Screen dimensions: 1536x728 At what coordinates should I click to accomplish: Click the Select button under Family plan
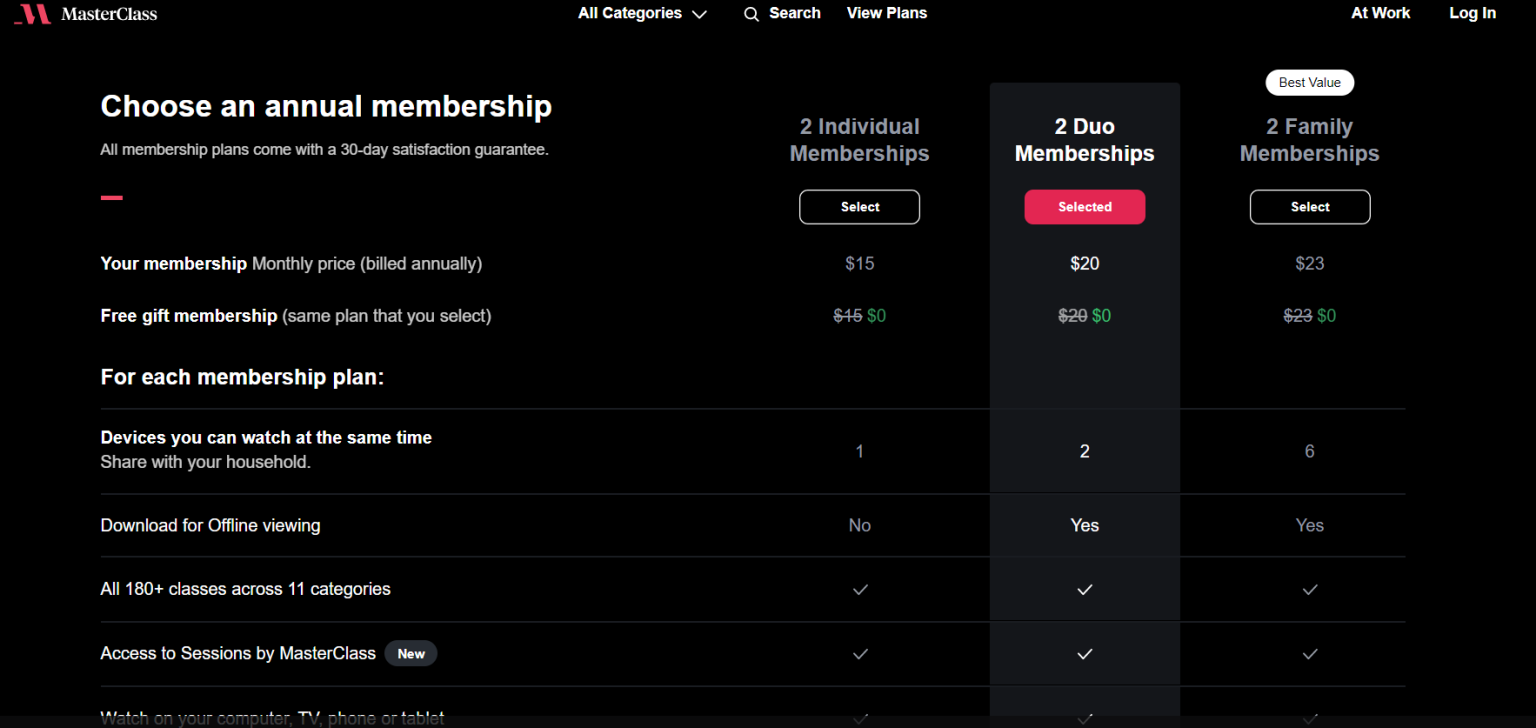(1310, 207)
